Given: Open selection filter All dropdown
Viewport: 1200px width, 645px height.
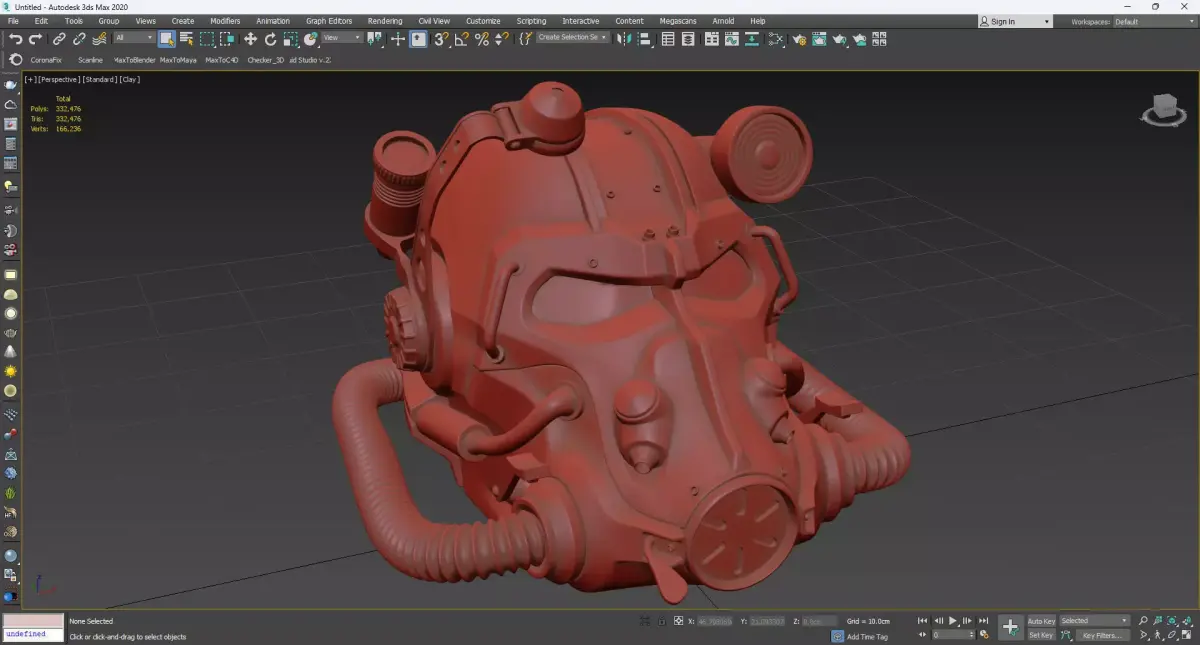Looking at the screenshot, I should tap(134, 38).
